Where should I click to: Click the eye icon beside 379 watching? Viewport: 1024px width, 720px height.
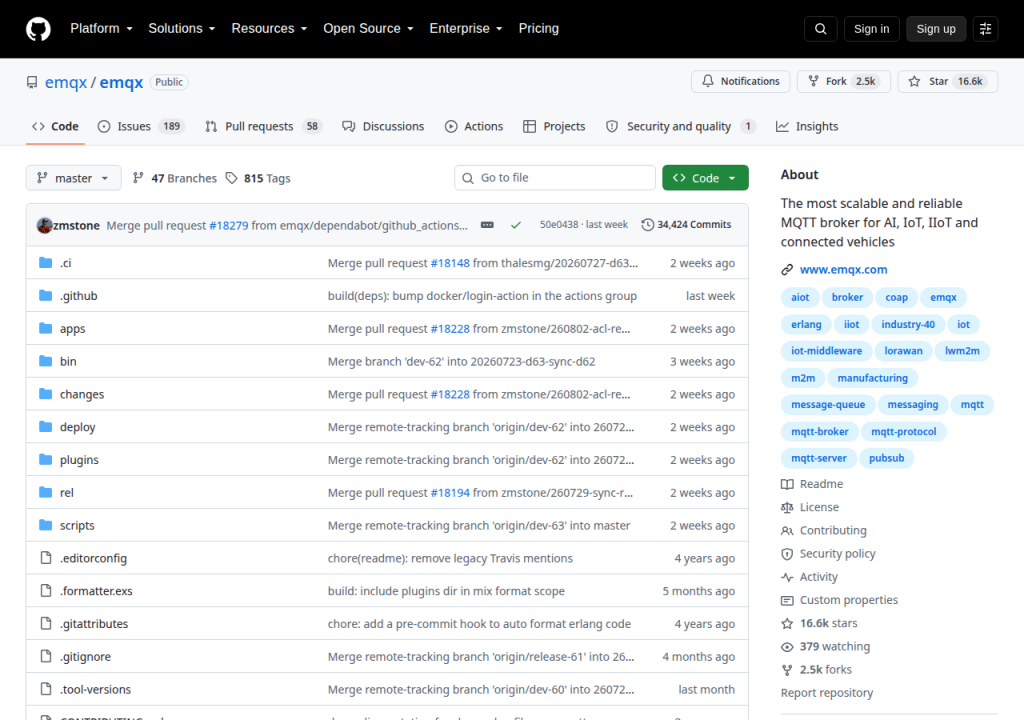click(787, 647)
